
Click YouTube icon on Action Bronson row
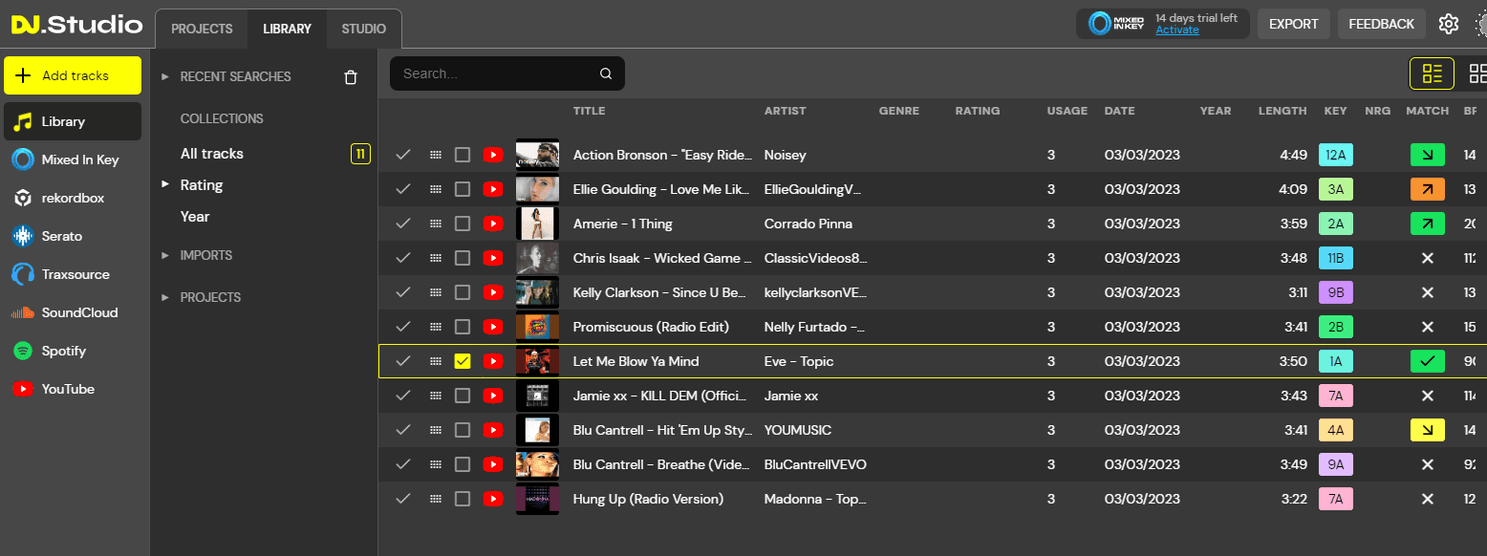[492, 155]
